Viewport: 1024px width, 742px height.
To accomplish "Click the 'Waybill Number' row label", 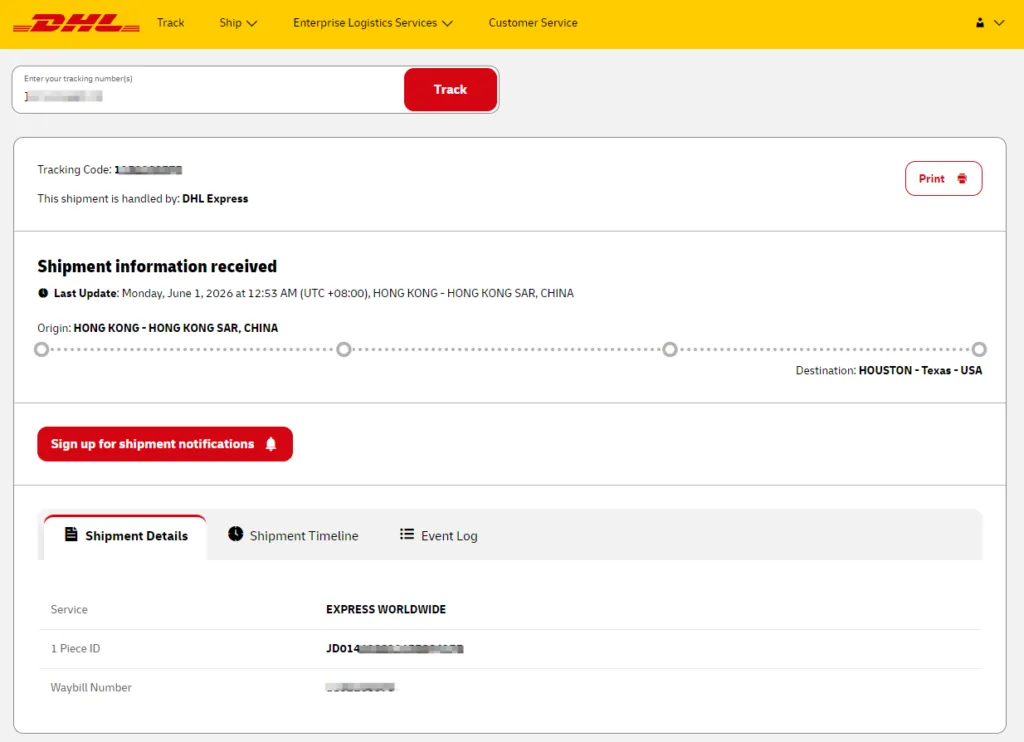I will [91, 688].
